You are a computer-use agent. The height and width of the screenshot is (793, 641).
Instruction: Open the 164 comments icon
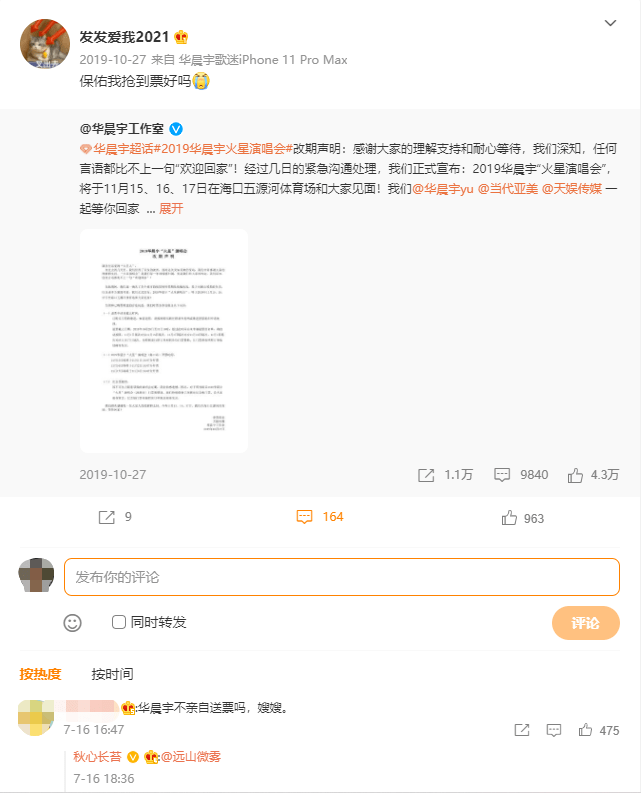pyautogui.click(x=304, y=517)
